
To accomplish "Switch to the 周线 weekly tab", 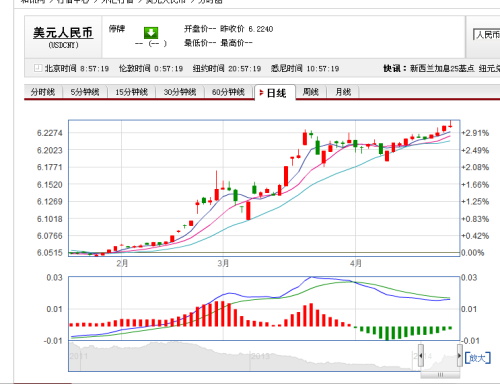I will coord(311,92).
